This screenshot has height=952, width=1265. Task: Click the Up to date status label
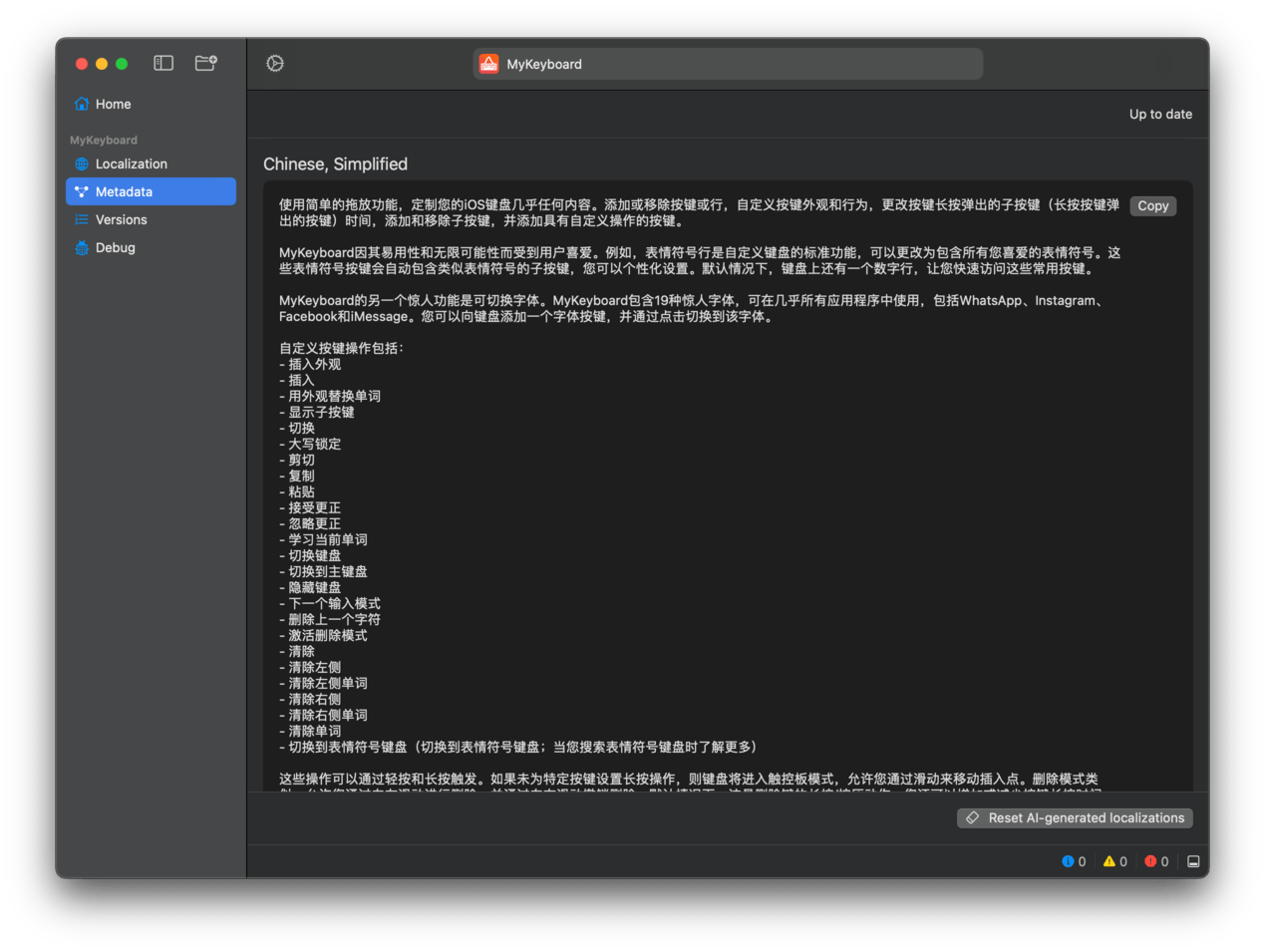click(1160, 114)
